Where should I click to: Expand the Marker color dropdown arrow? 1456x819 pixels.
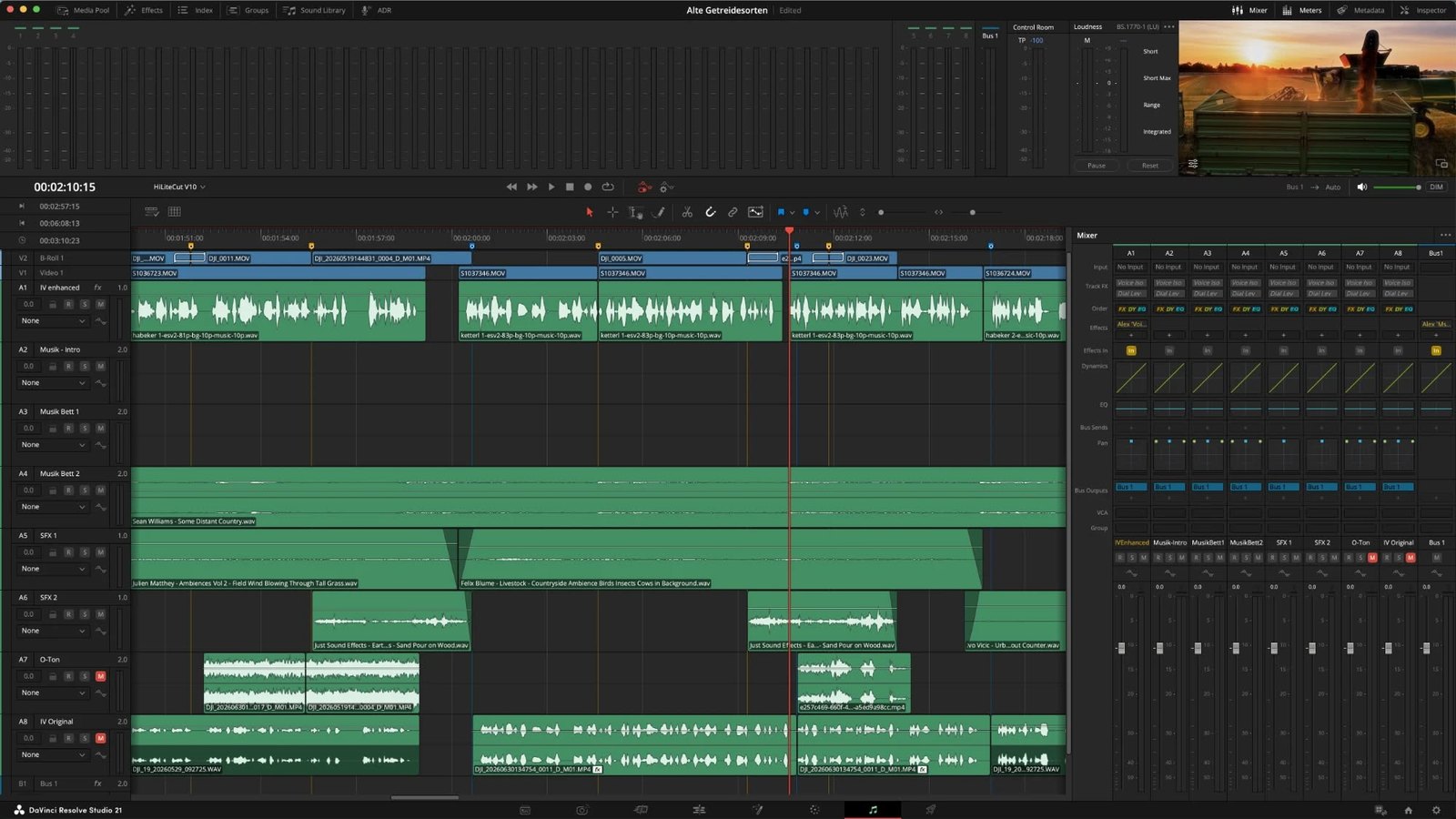[x=816, y=212]
